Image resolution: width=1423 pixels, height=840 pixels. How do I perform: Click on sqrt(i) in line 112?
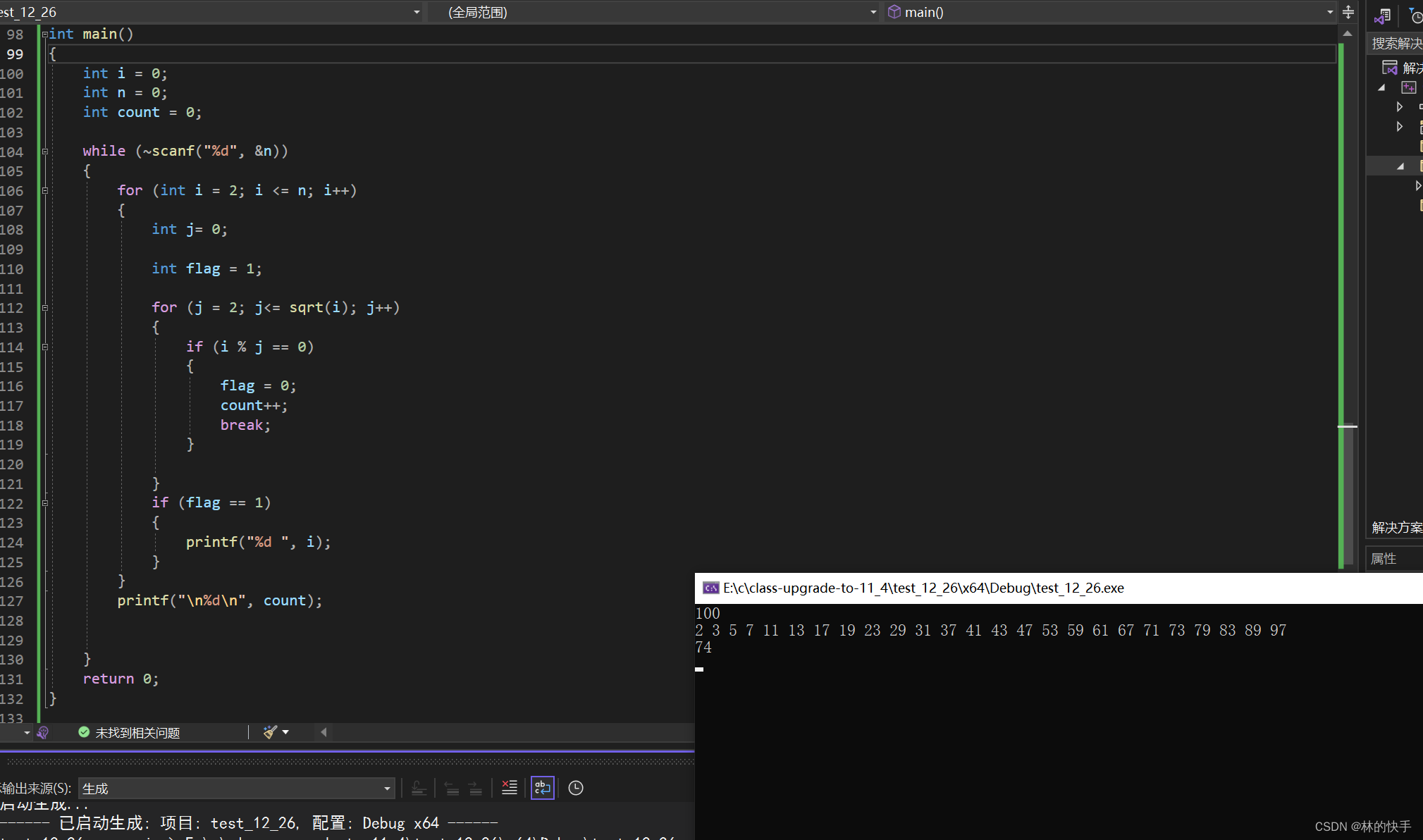pos(319,308)
